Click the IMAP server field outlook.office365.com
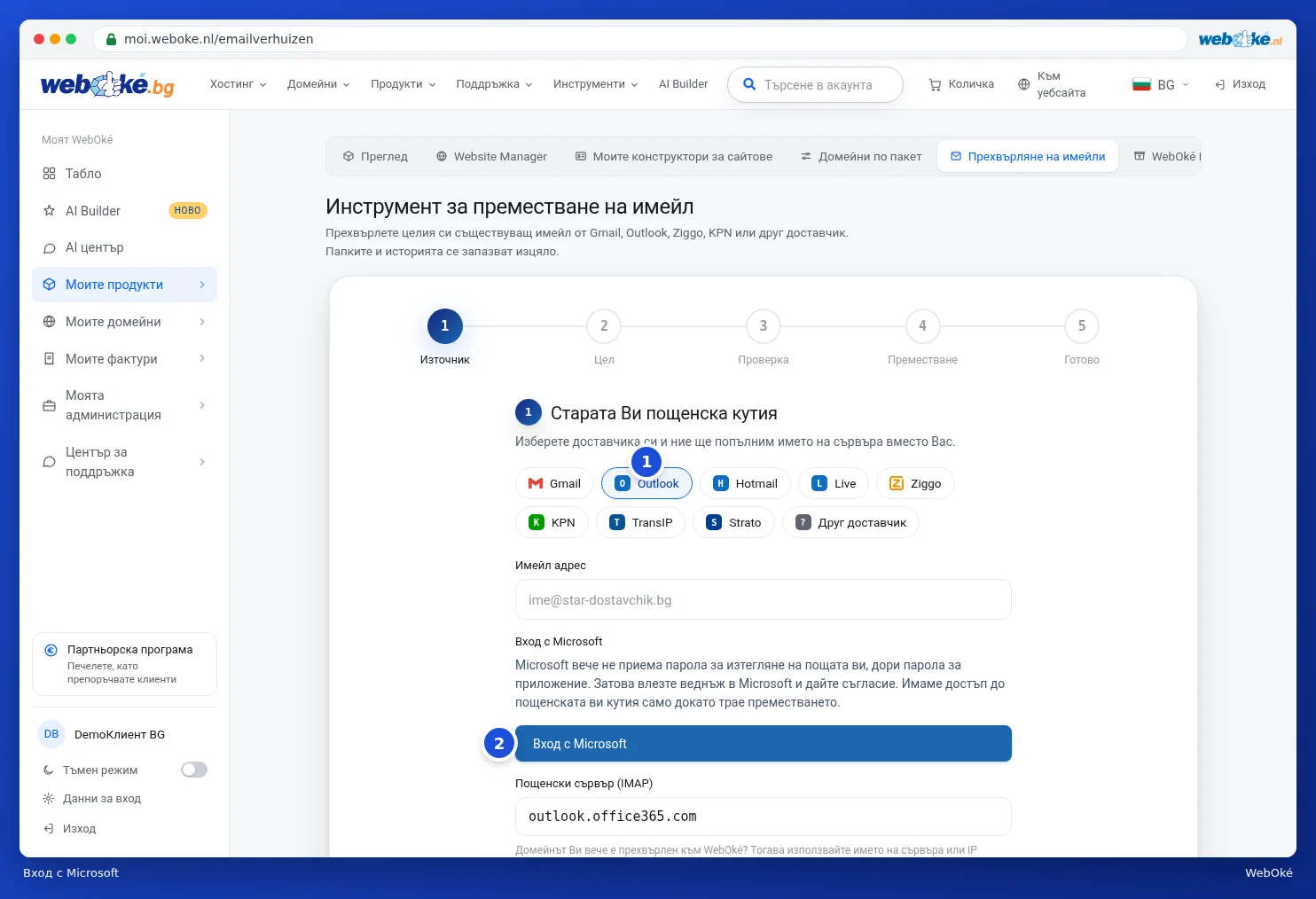The width and height of the screenshot is (1316, 899). pos(764,817)
